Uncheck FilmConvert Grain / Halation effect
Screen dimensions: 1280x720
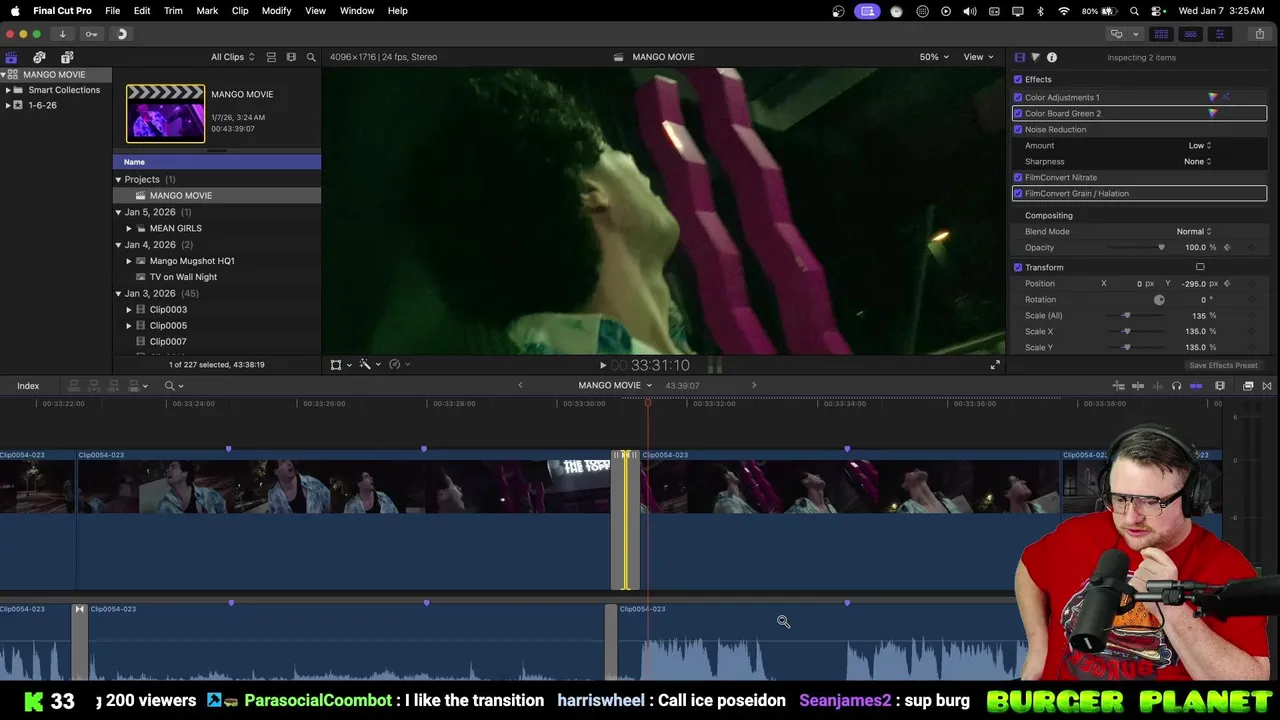click(1018, 193)
